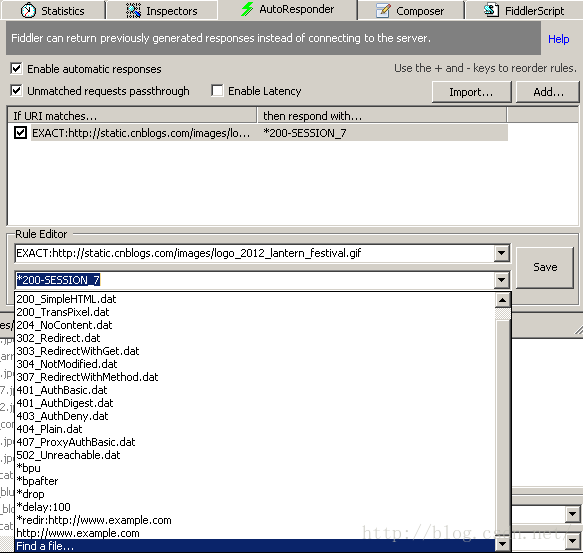Click the Composer pencil icon
This screenshot has width=583, height=553.
coord(383,10)
